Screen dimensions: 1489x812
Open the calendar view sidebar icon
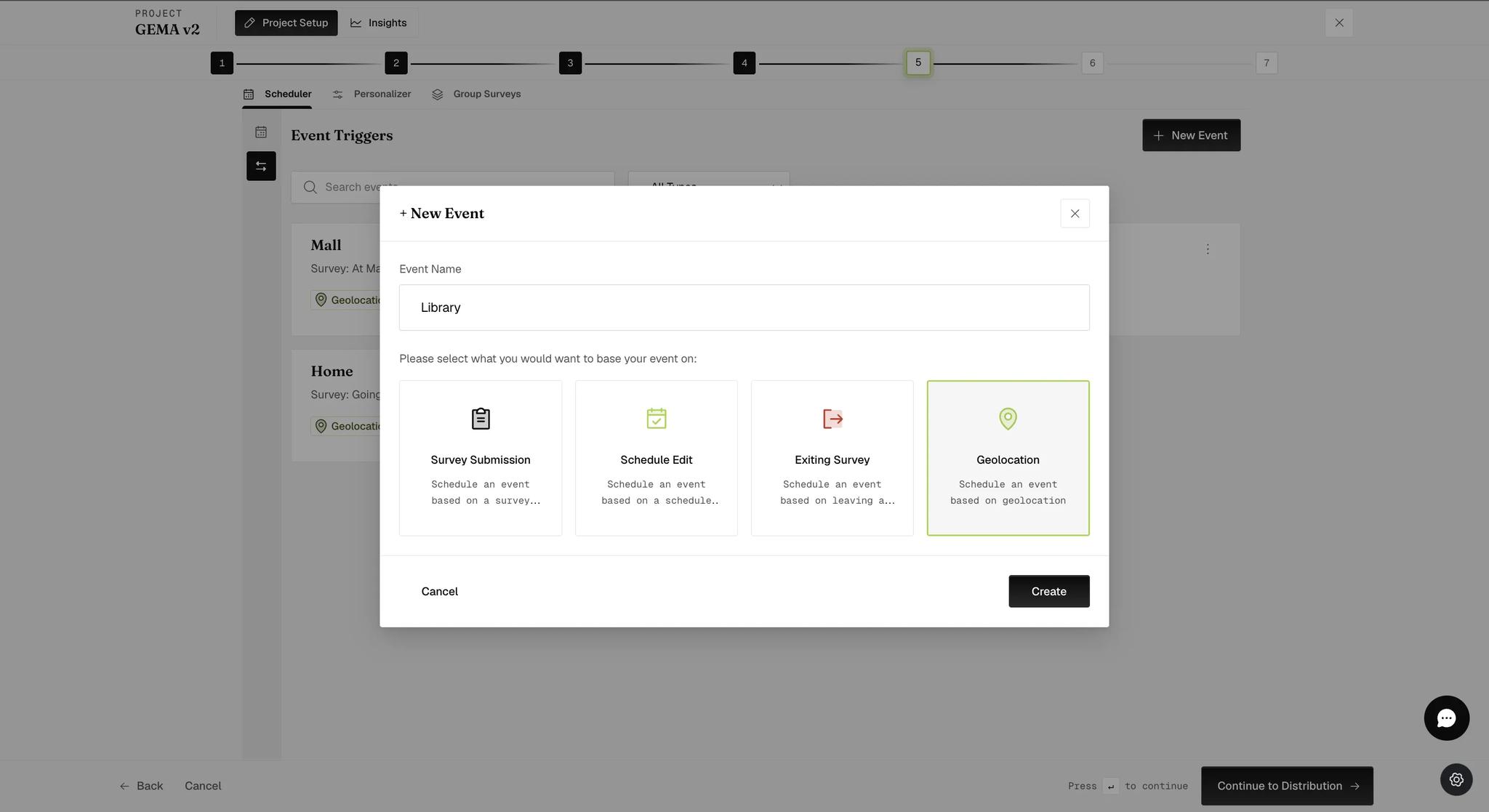click(261, 132)
